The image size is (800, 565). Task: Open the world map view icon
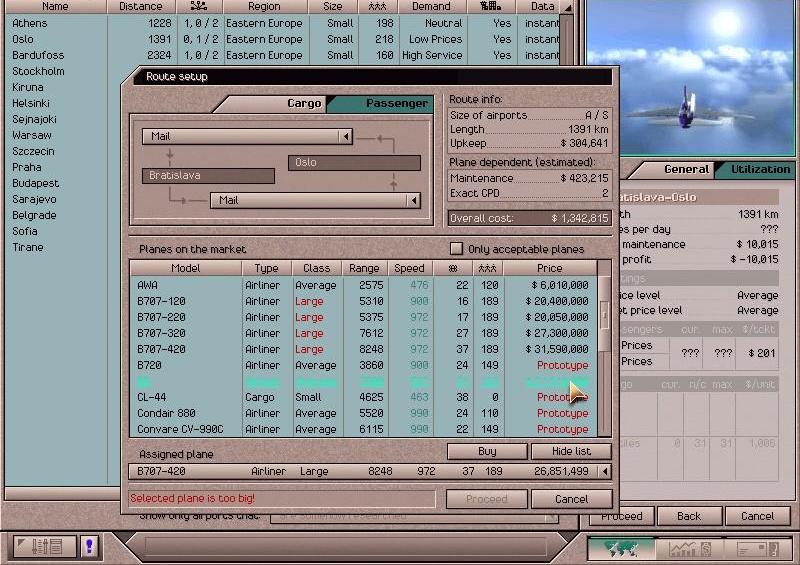621,547
